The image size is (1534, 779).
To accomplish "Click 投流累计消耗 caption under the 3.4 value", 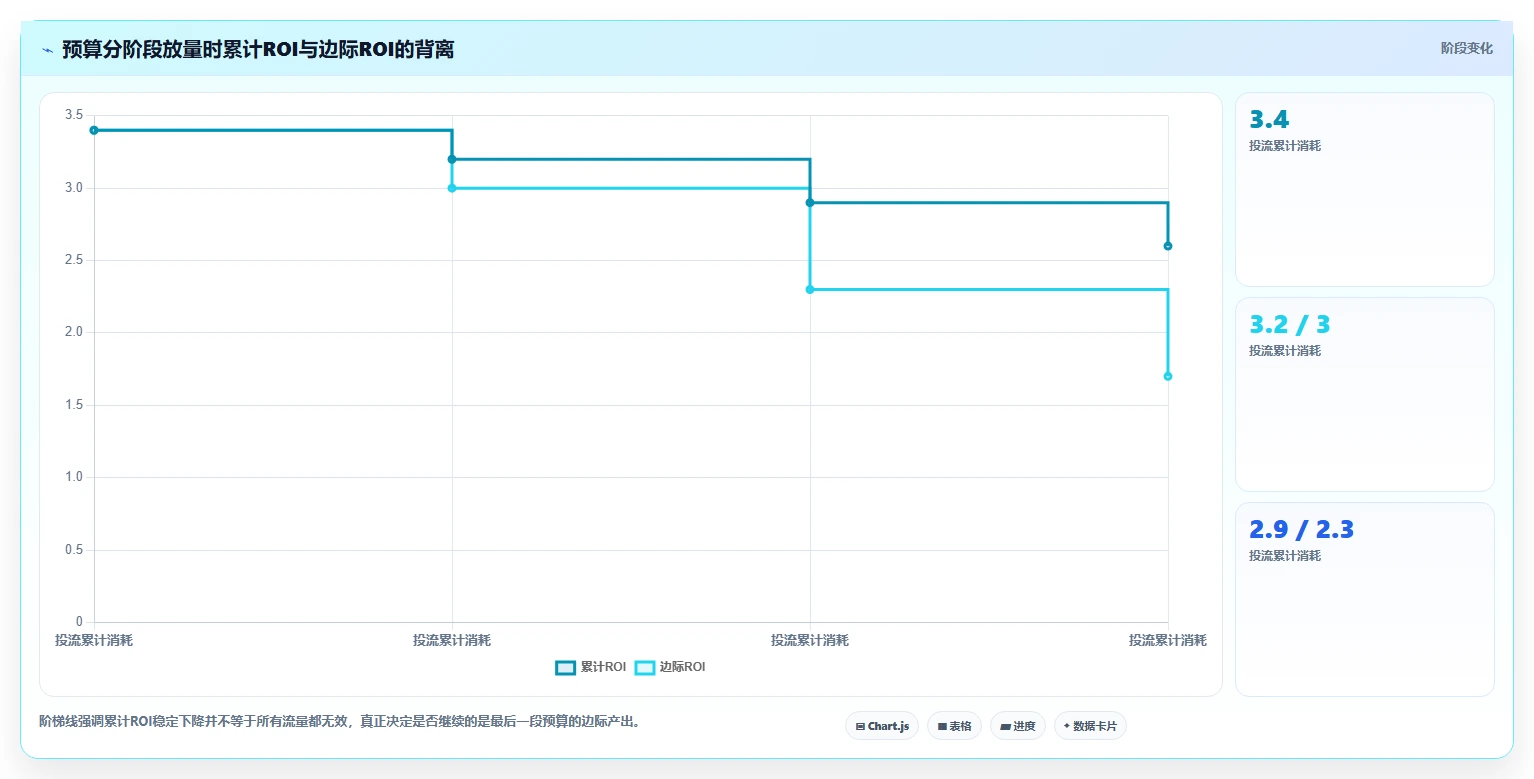I will [x=1285, y=146].
